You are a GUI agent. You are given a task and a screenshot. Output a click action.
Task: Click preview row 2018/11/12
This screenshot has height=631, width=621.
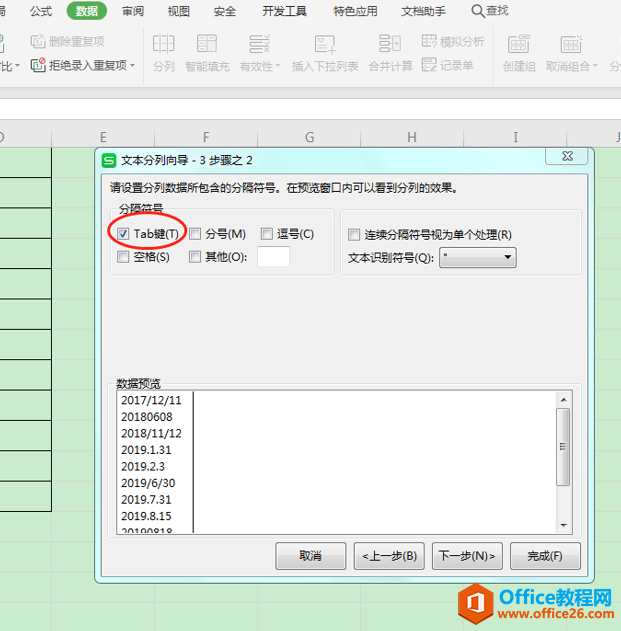pos(151,433)
